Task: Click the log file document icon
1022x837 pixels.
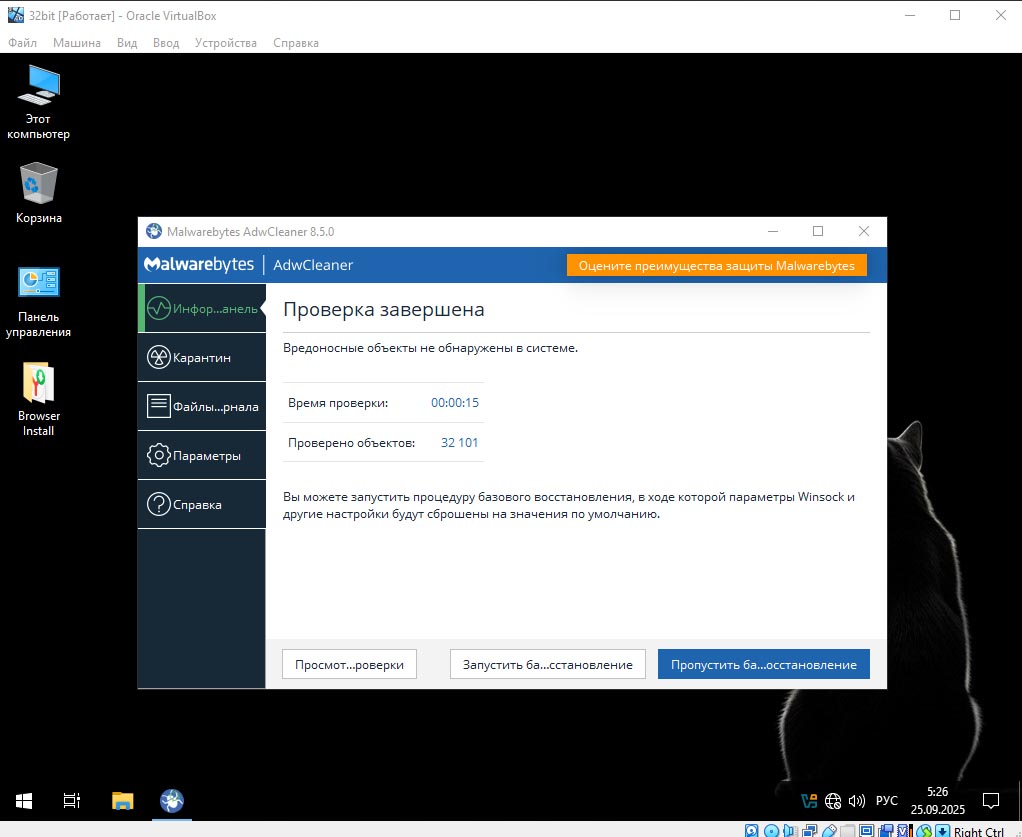Action: click(x=158, y=406)
